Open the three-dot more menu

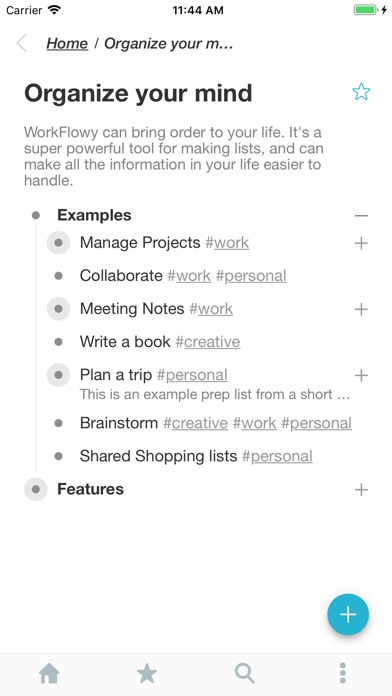[x=343, y=673]
